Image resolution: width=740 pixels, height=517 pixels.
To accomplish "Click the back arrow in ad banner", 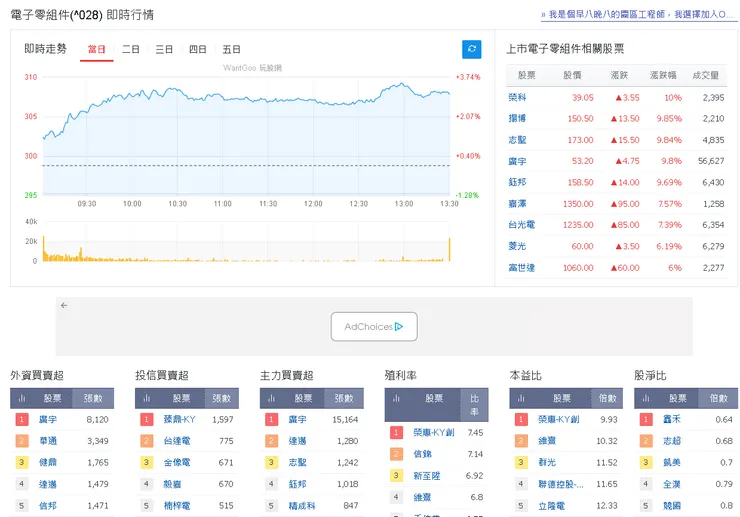I will pyautogui.click(x=64, y=305).
